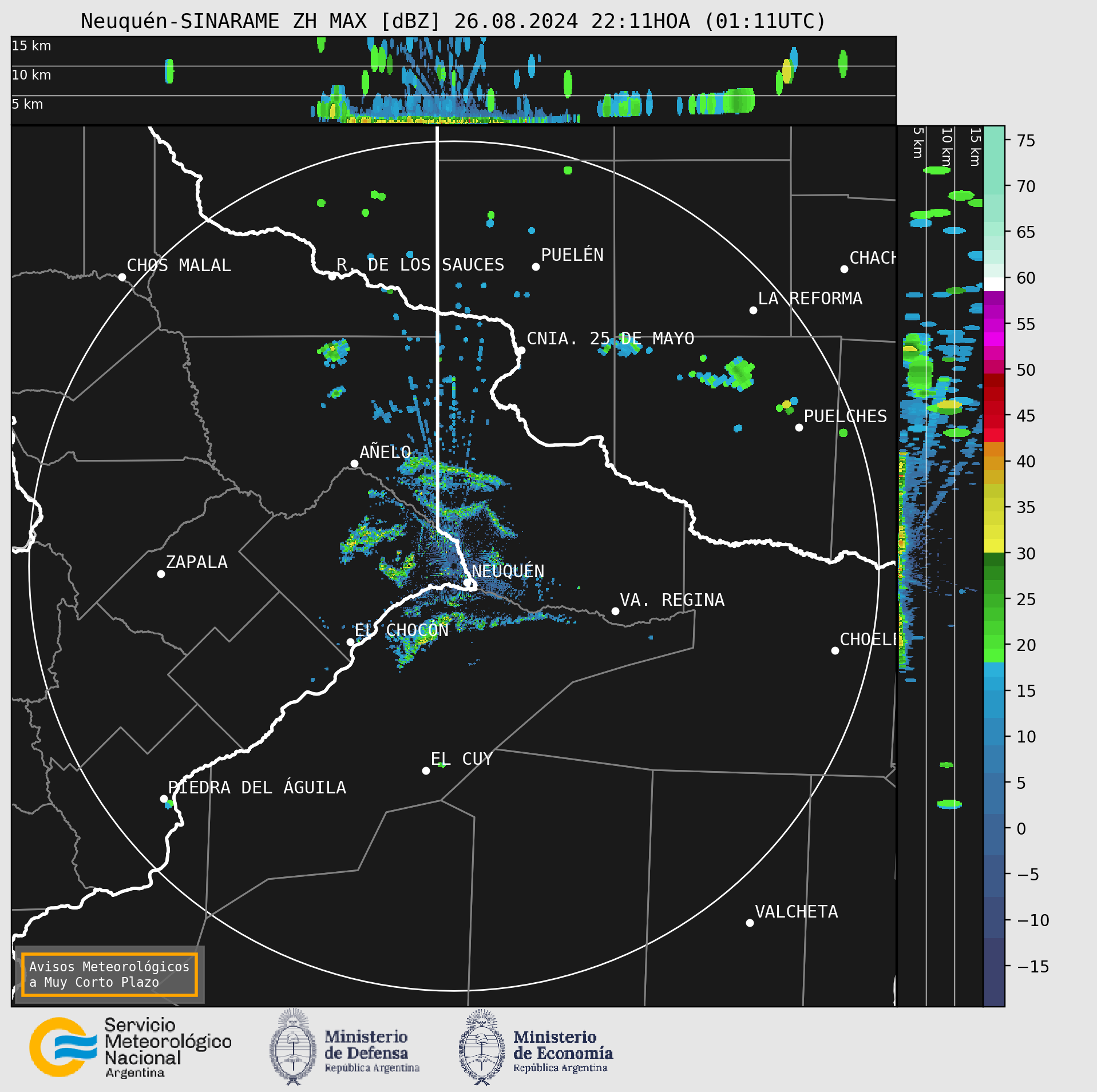
Task: Click the CHOS MALAL label
Action: pyautogui.click(x=179, y=265)
